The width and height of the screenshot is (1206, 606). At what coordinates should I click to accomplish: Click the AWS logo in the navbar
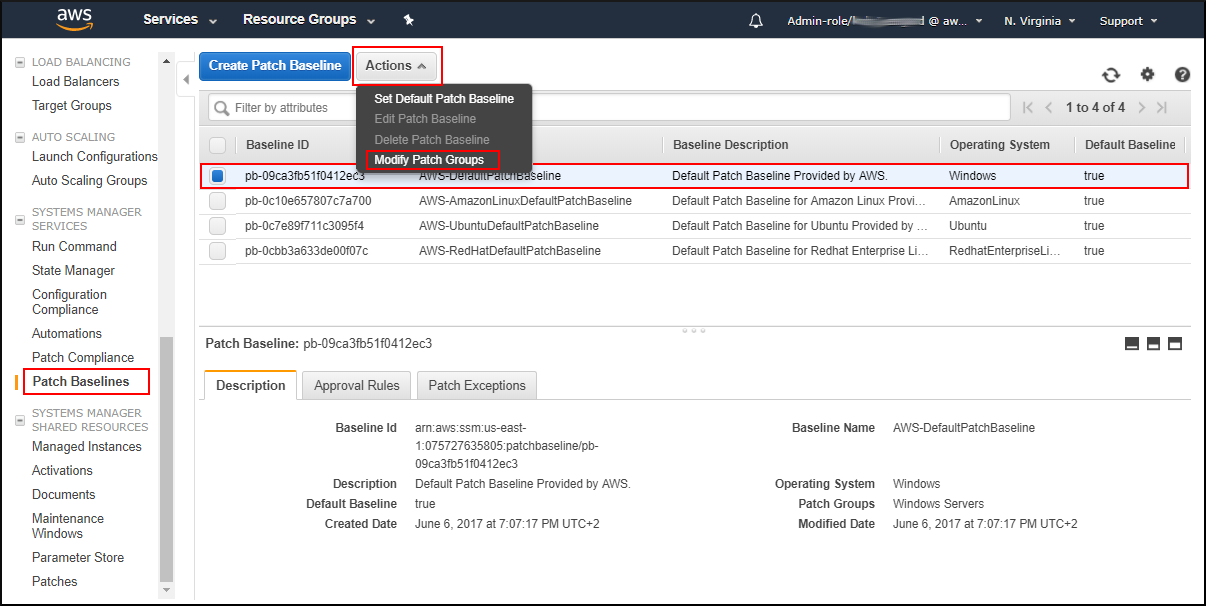point(74,19)
